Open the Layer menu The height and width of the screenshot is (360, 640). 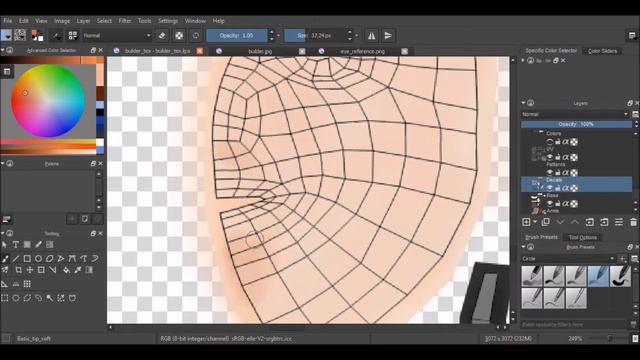click(x=83, y=21)
